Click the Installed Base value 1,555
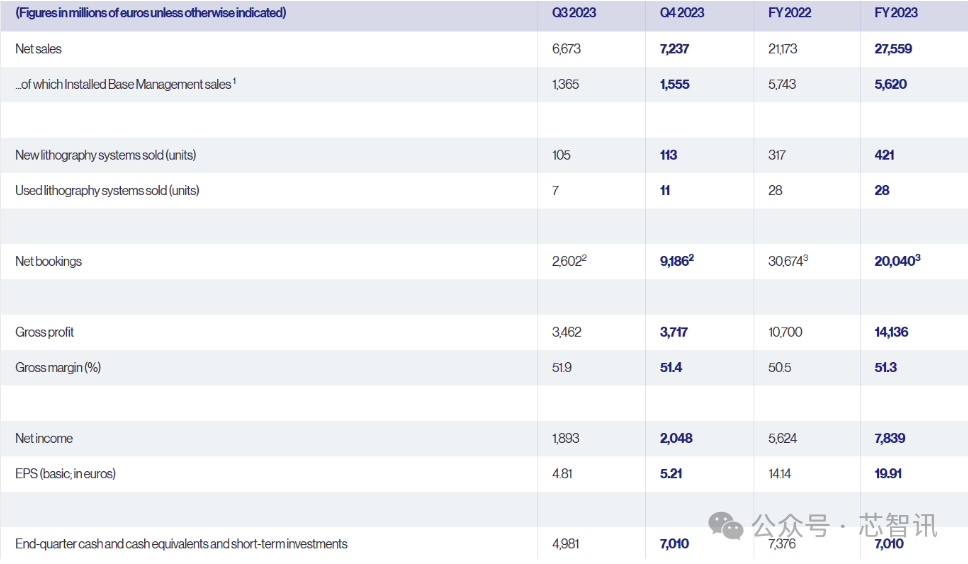Screen dimensions: 968x564 click(x=674, y=85)
